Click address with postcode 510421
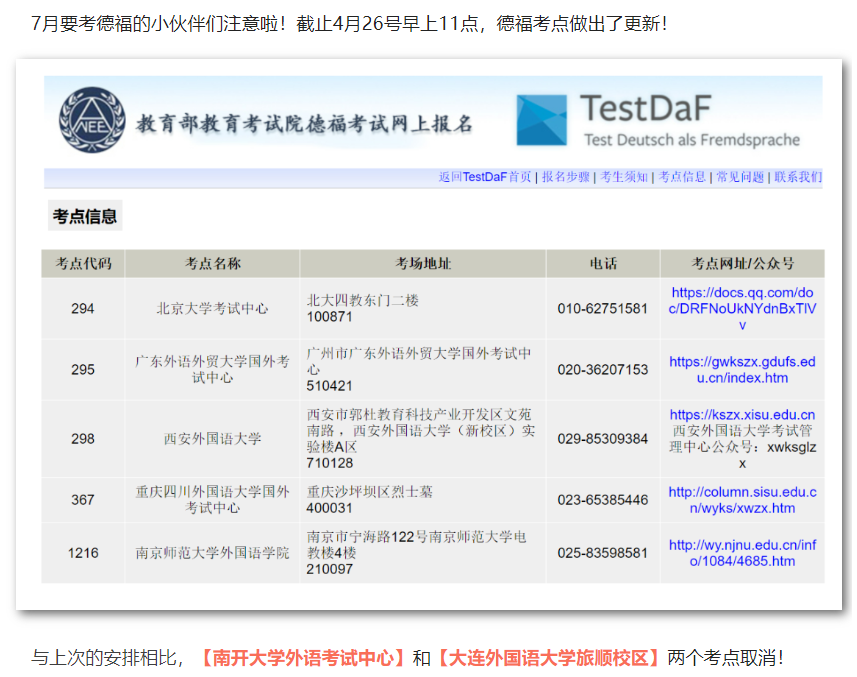This screenshot has height=677, width=857. point(419,370)
